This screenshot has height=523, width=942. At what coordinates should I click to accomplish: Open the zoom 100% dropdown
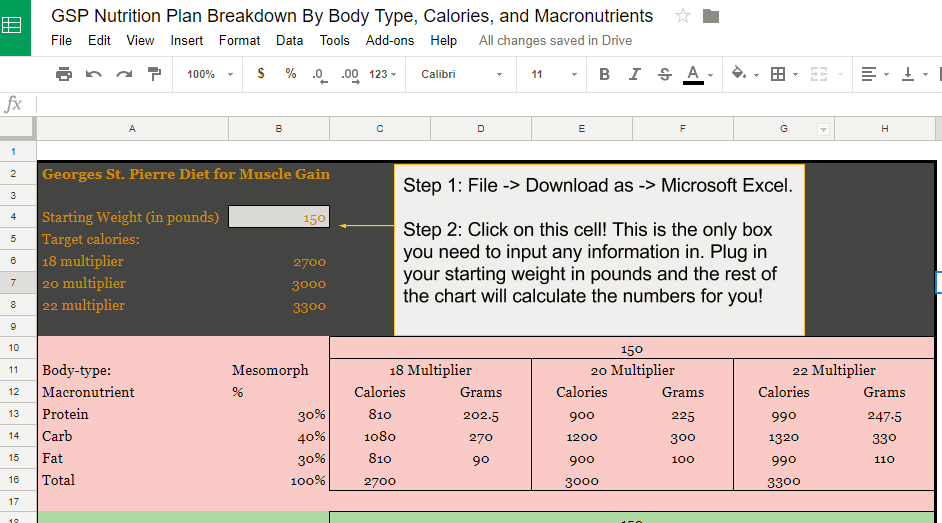209,74
